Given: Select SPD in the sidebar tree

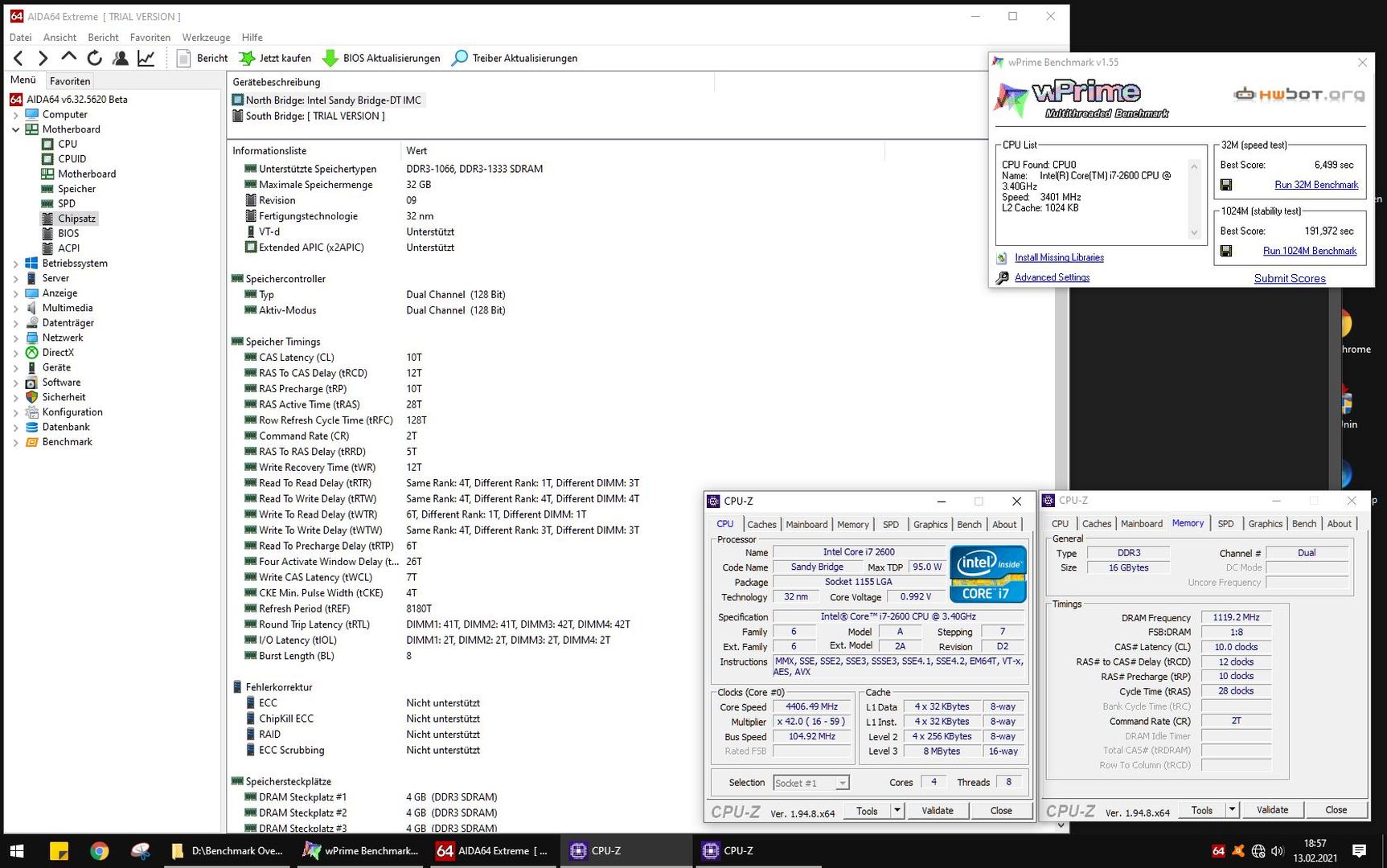Looking at the screenshot, I should tap(67, 203).
